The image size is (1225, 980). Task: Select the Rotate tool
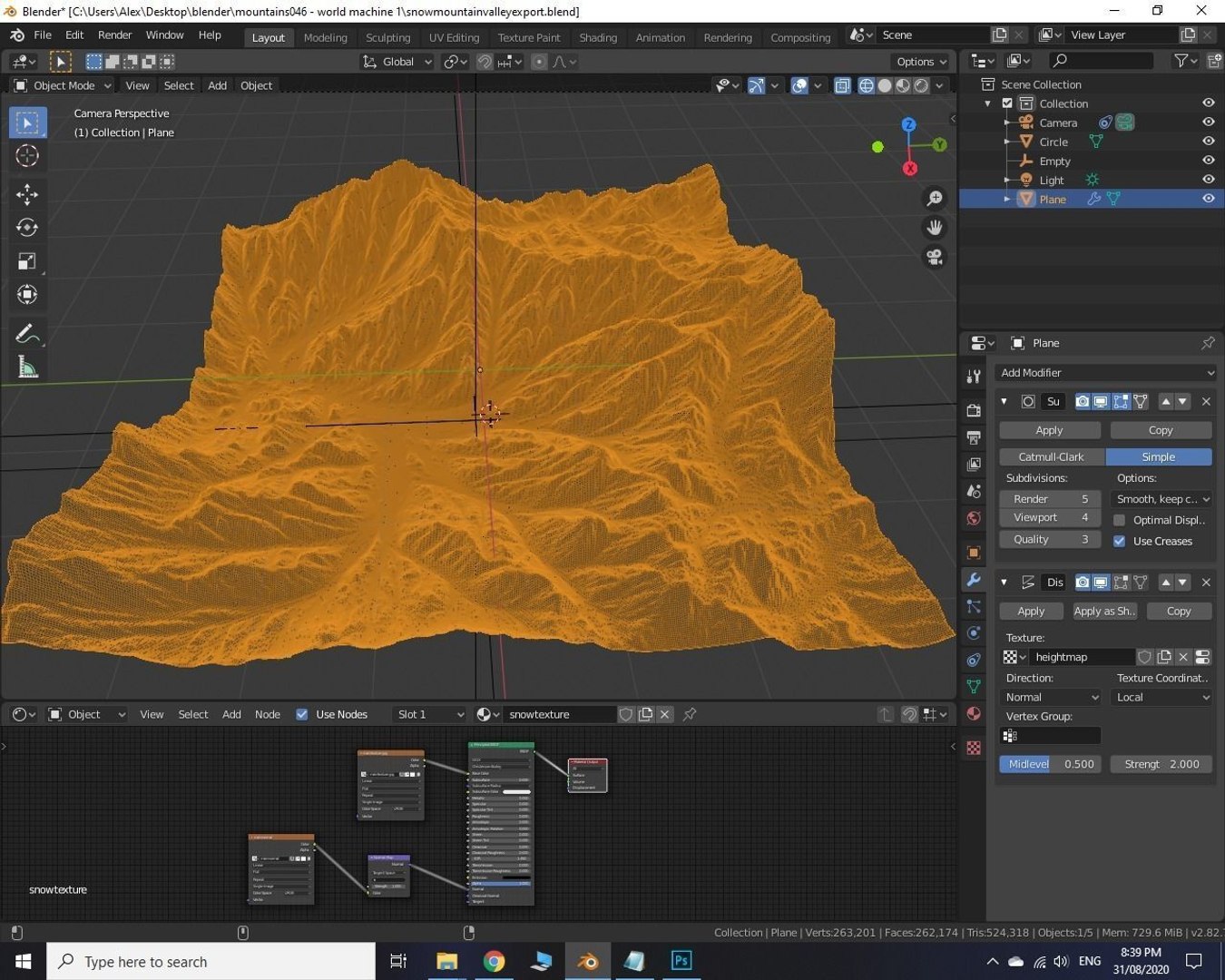point(27,228)
